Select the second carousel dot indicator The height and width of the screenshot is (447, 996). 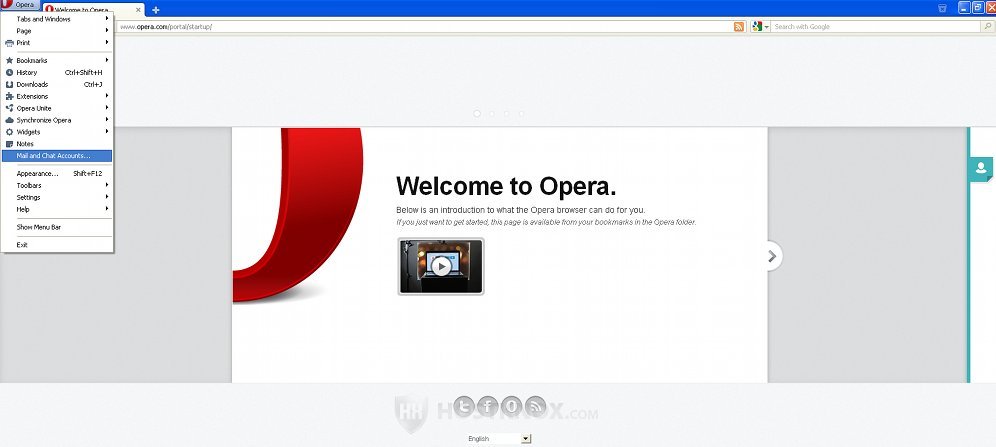pos(492,114)
